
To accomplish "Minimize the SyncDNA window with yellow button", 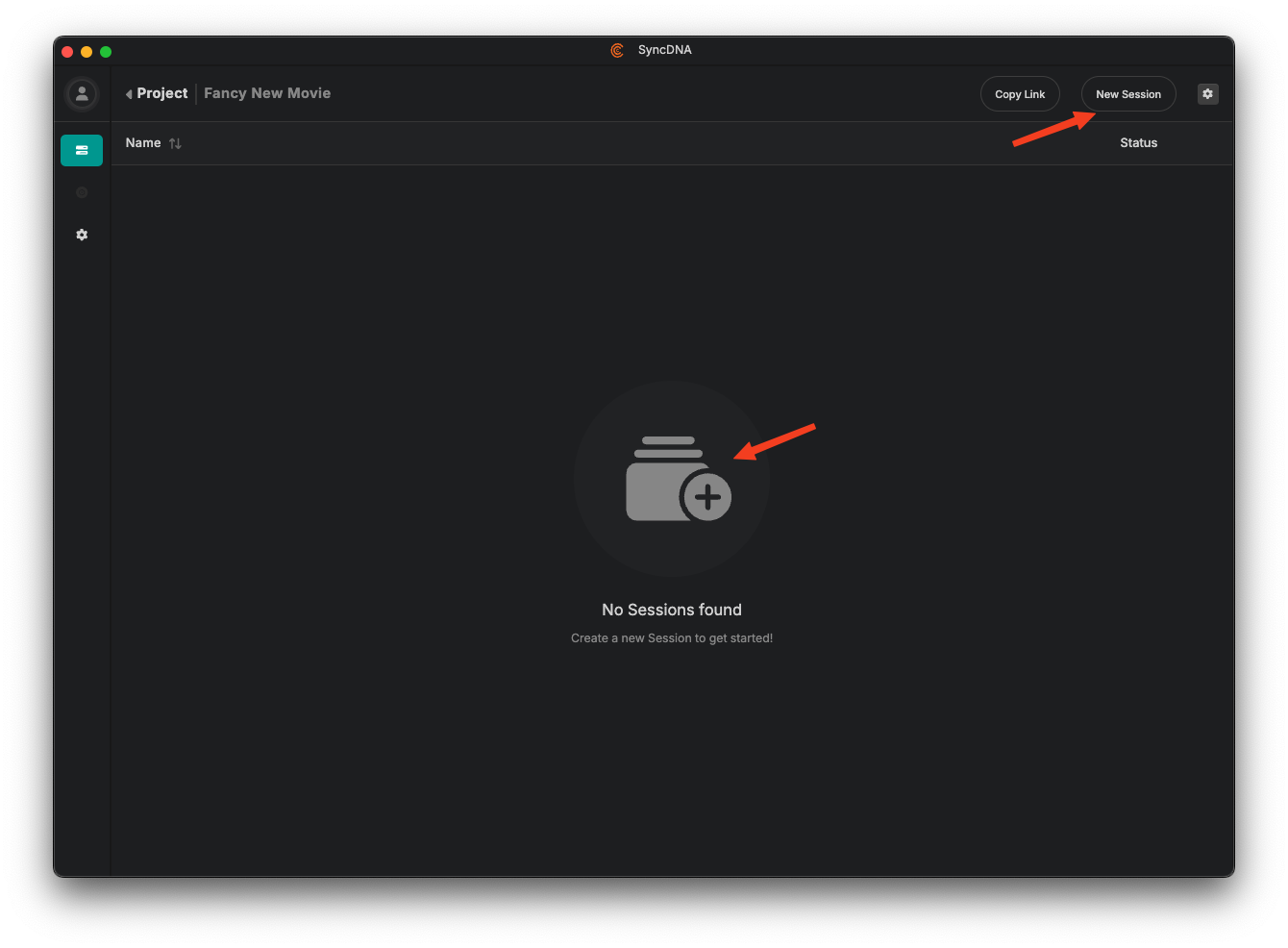I will (87, 52).
